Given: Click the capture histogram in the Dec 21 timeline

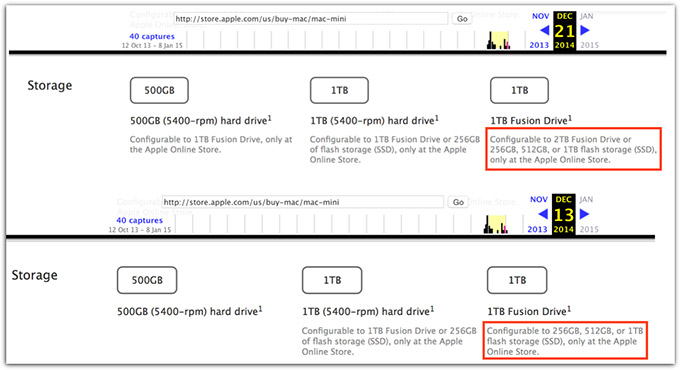Looking at the screenshot, I should pyautogui.click(x=498, y=40).
